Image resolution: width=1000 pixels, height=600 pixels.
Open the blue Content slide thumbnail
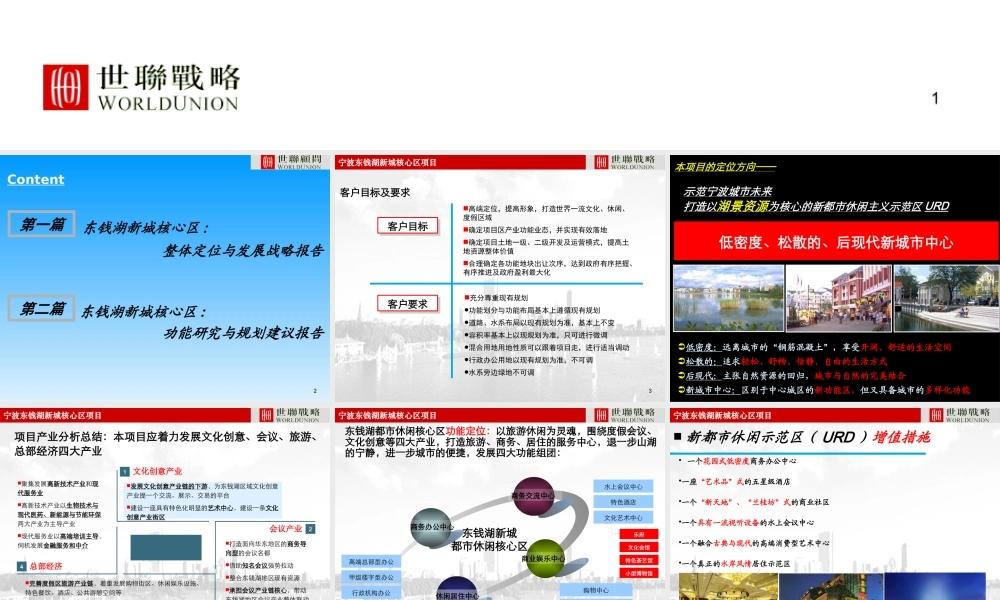pos(165,277)
